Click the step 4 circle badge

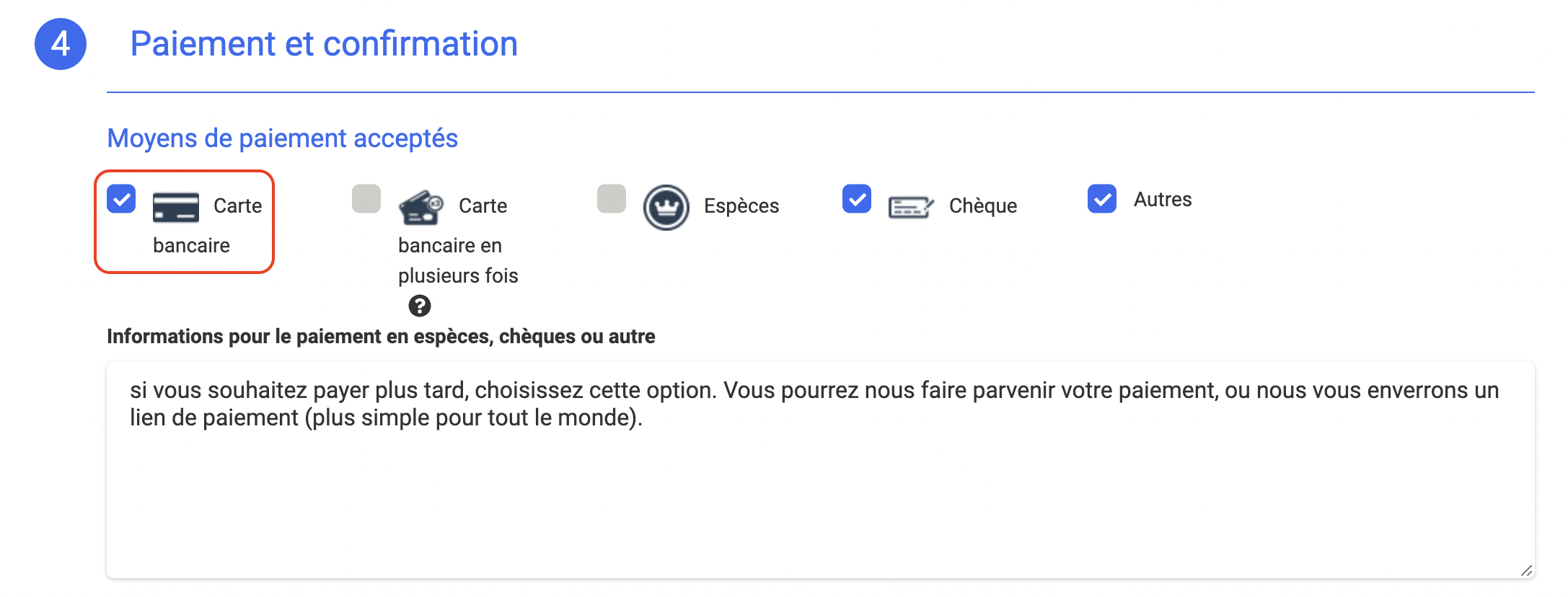(61, 44)
